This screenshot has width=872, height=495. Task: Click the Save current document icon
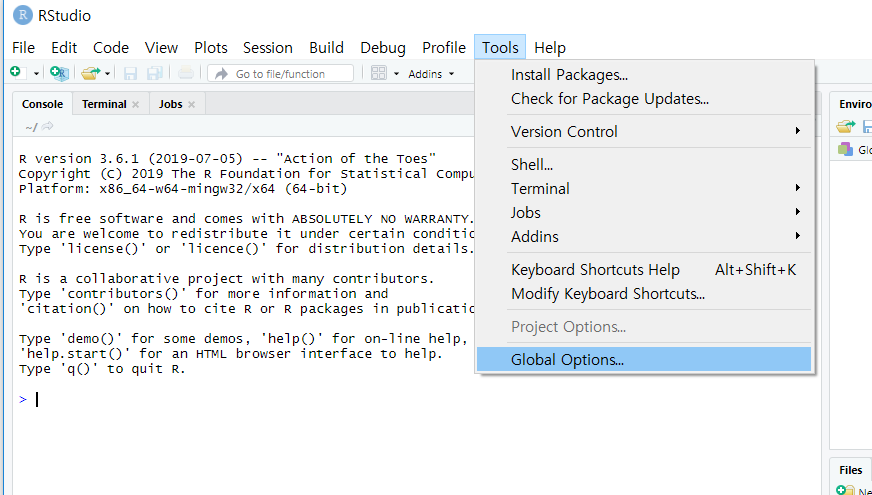coord(130,73)
